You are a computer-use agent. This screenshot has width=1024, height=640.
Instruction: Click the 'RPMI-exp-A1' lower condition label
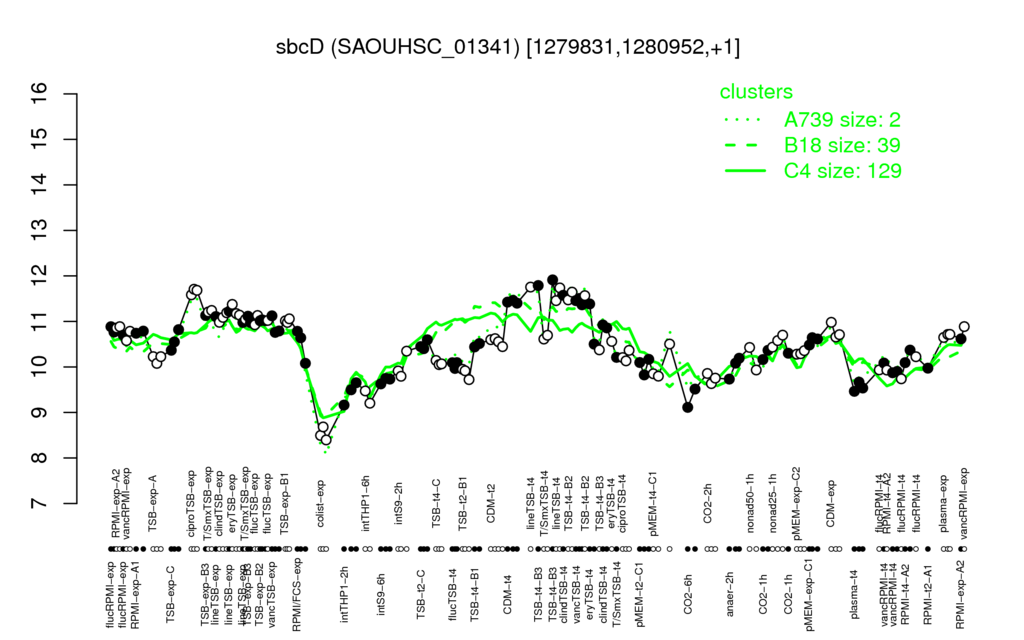click(136, 593)
